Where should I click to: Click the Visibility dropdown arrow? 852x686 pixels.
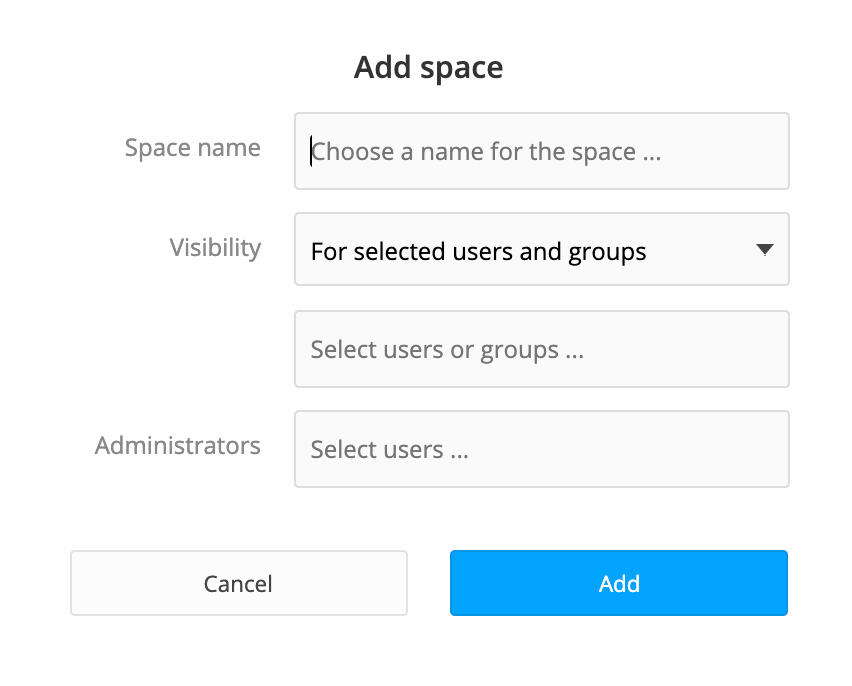click(x=764, y=250)
